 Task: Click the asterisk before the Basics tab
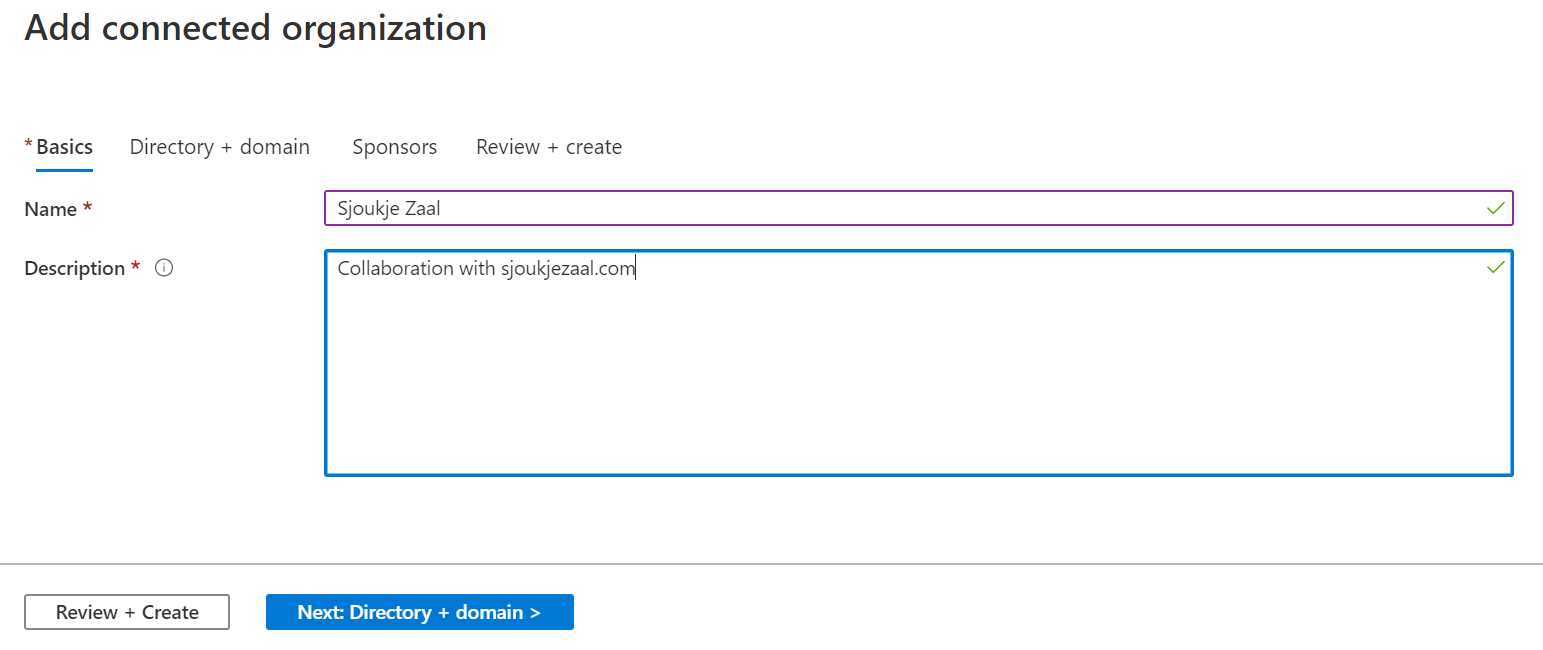click(x=28, y=142)
